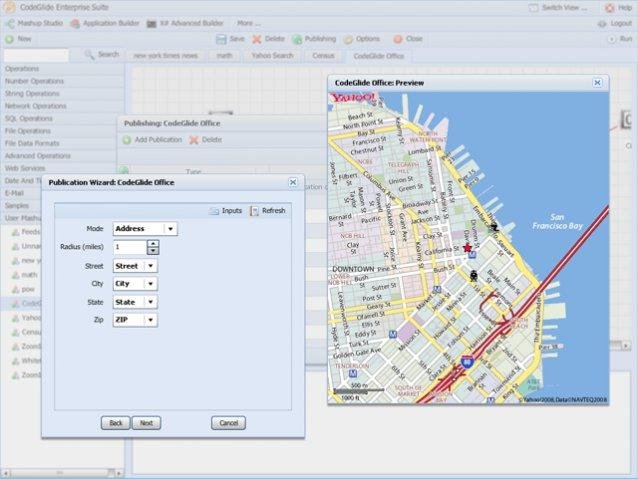The image size is (638, 479).
Task: Click the Search magnifier icon
Action: click(x=89, y=55)
